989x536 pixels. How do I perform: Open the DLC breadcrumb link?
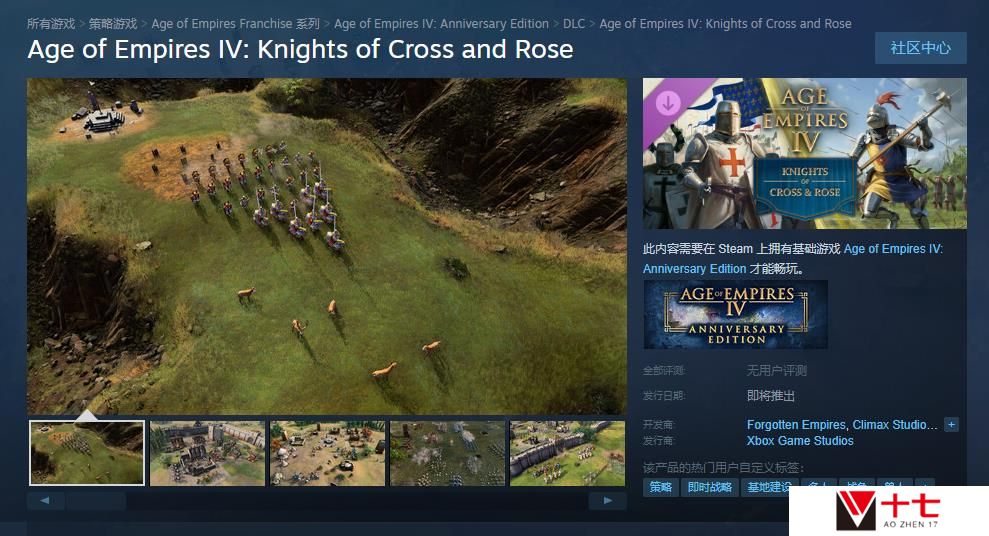(x=574, y=24)
